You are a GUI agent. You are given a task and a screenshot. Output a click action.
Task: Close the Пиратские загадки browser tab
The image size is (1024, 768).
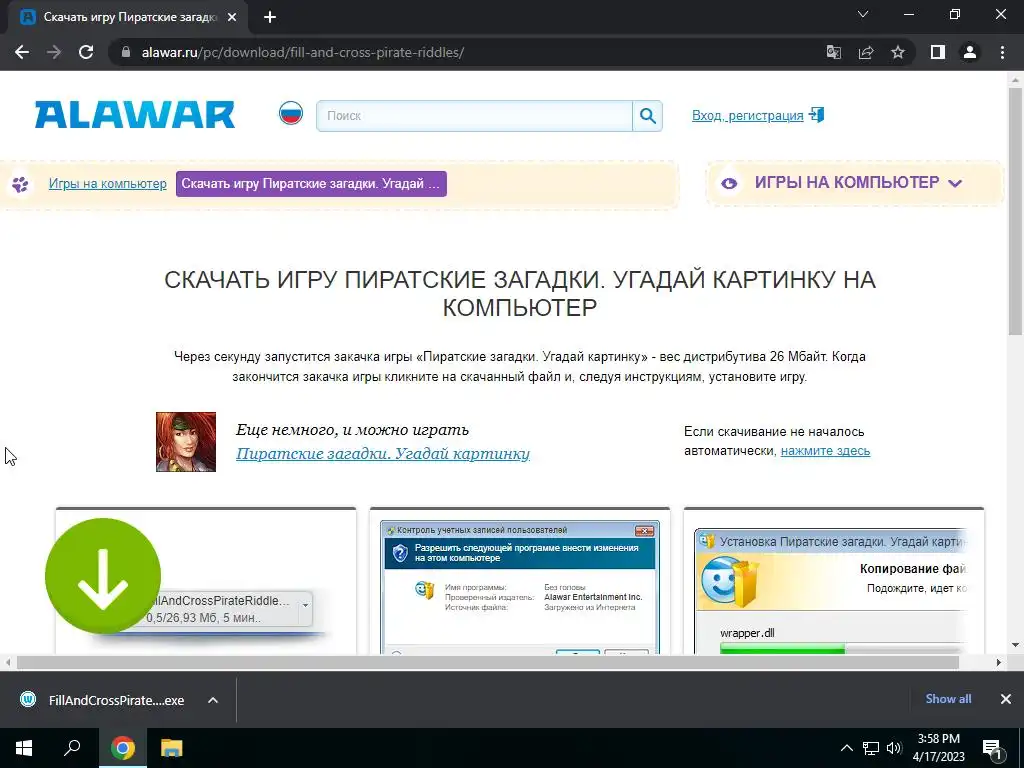tap(231, 18)
